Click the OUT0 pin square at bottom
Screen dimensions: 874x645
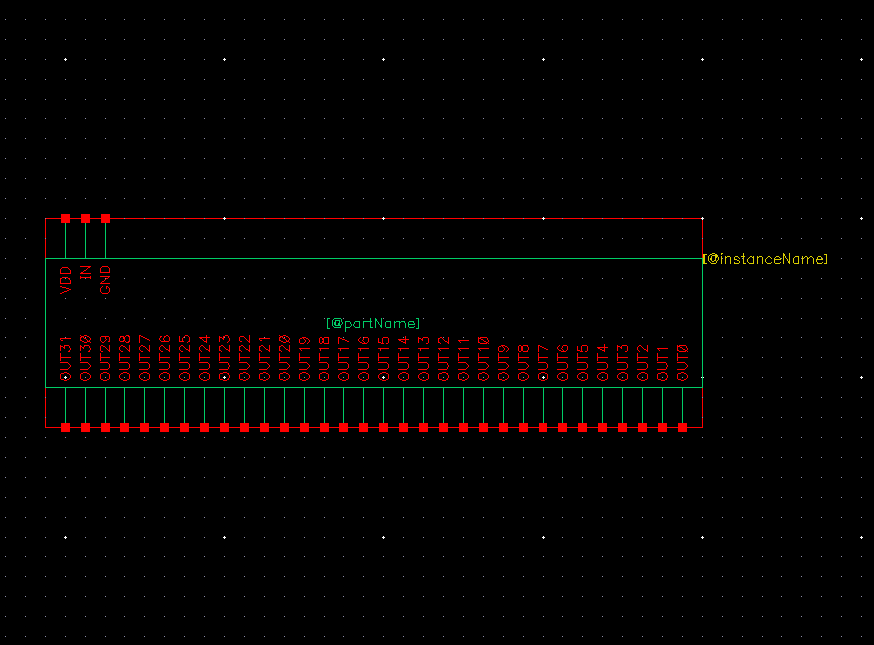coord(683,427)
